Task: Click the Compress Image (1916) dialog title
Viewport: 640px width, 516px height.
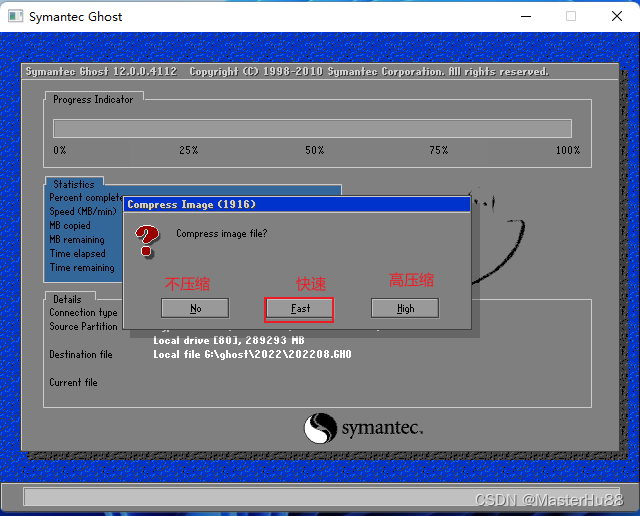Action: (x=191, y=204)
